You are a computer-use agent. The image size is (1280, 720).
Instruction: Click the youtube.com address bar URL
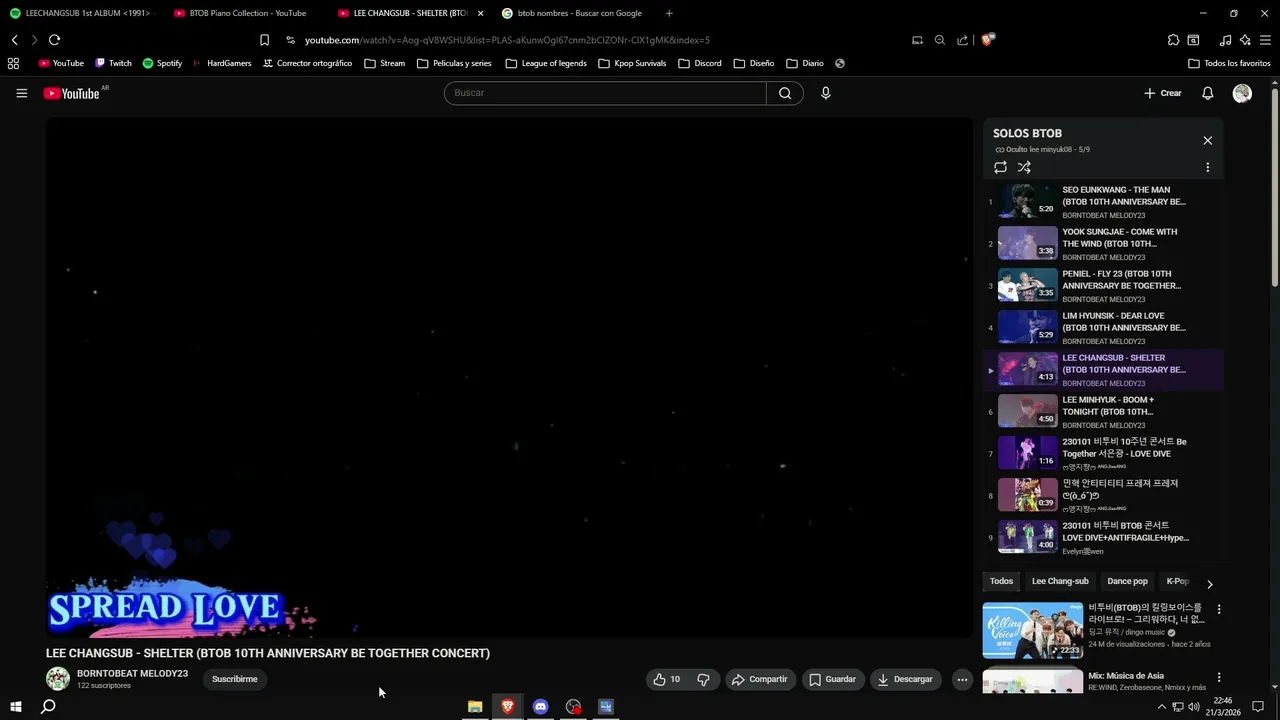(x=507, y=40)
